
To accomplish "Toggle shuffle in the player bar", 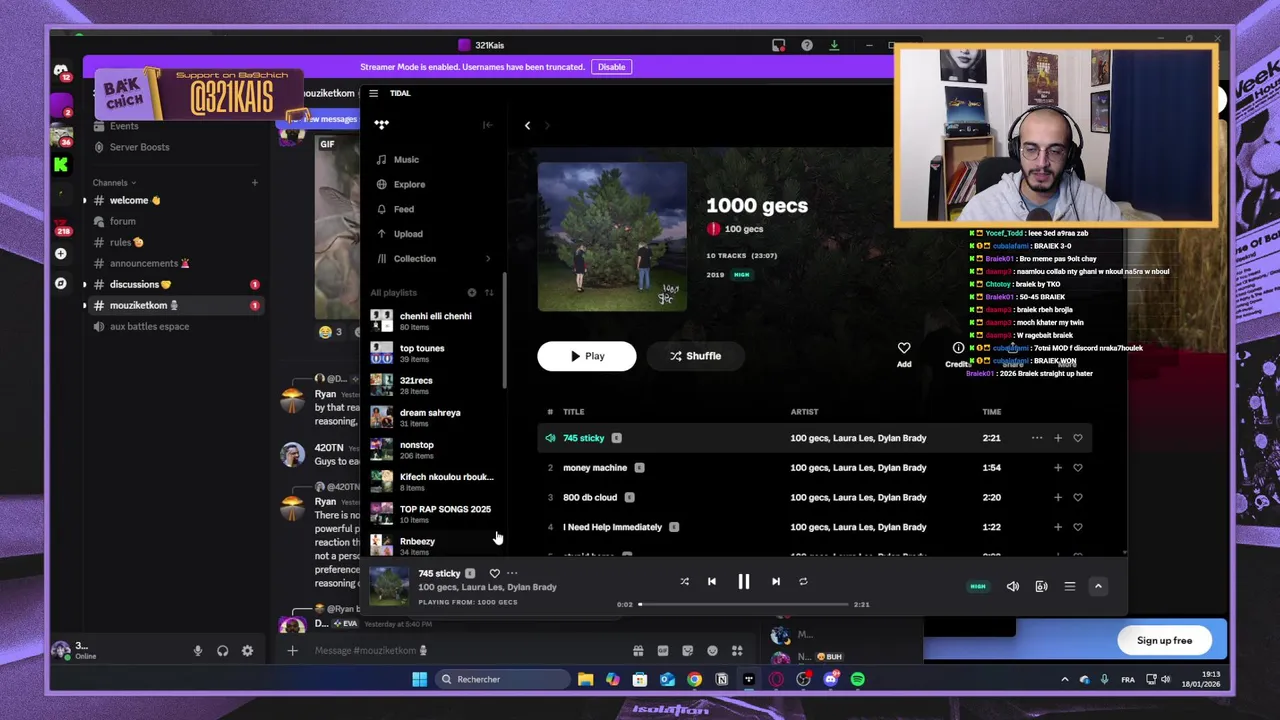I will click(x=684, y=582).
